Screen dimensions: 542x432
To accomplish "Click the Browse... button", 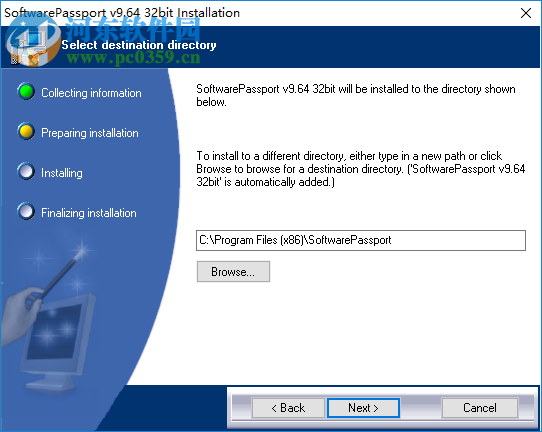I will click(233, 272).
